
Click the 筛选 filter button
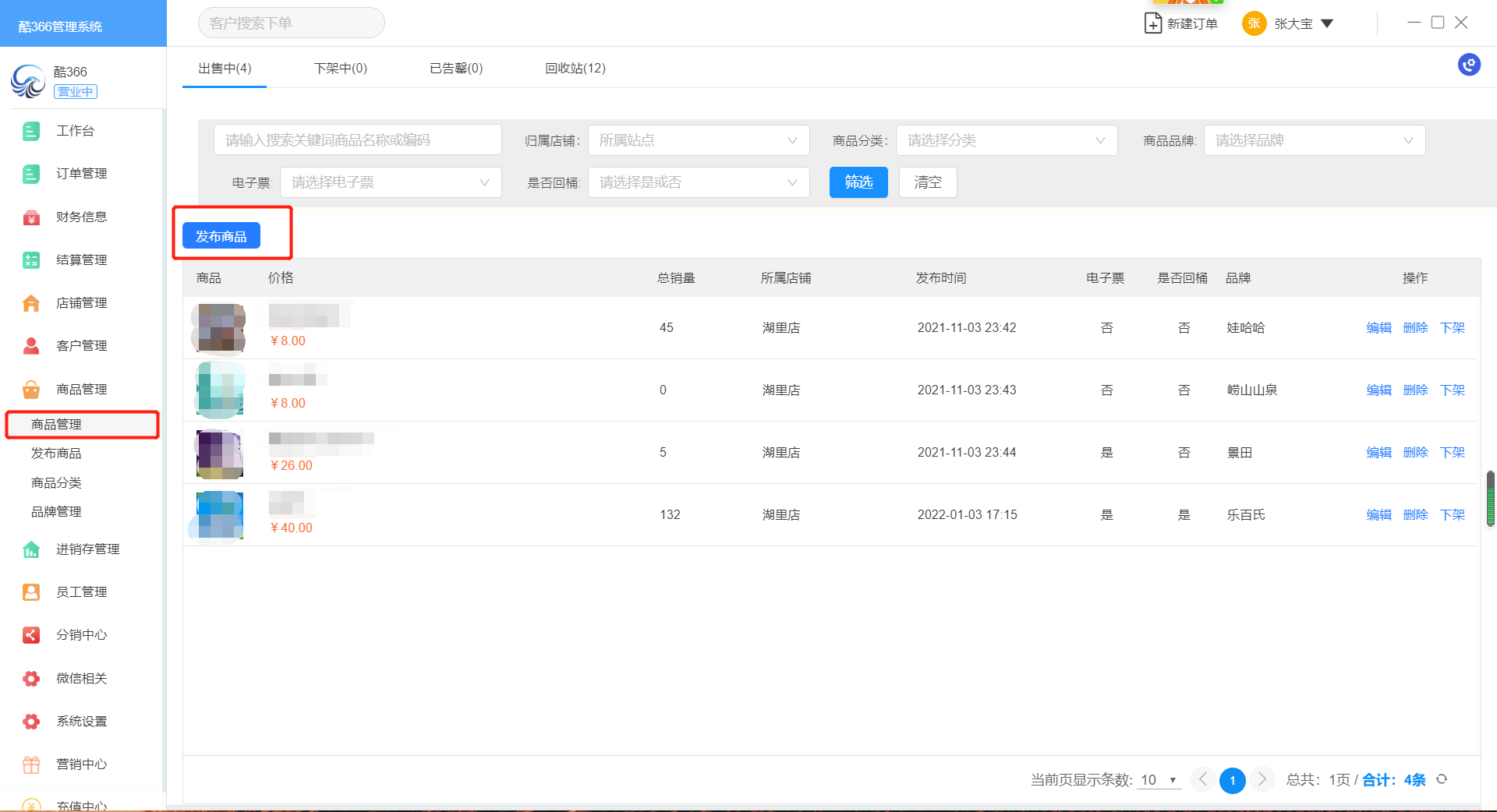coord(858,182)
